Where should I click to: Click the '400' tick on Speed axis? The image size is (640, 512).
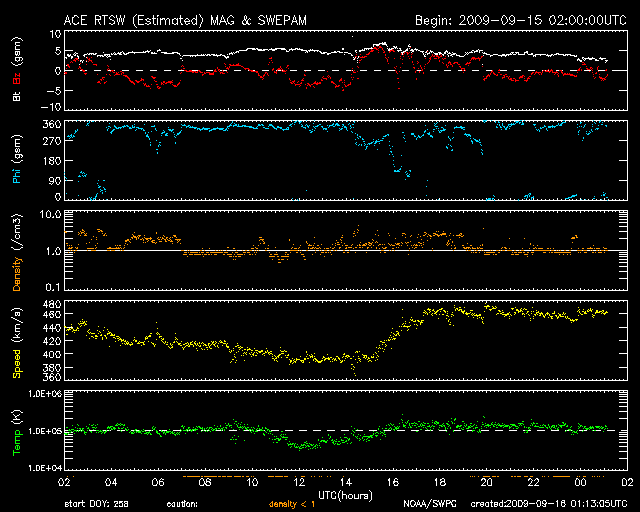click(52, 354)
